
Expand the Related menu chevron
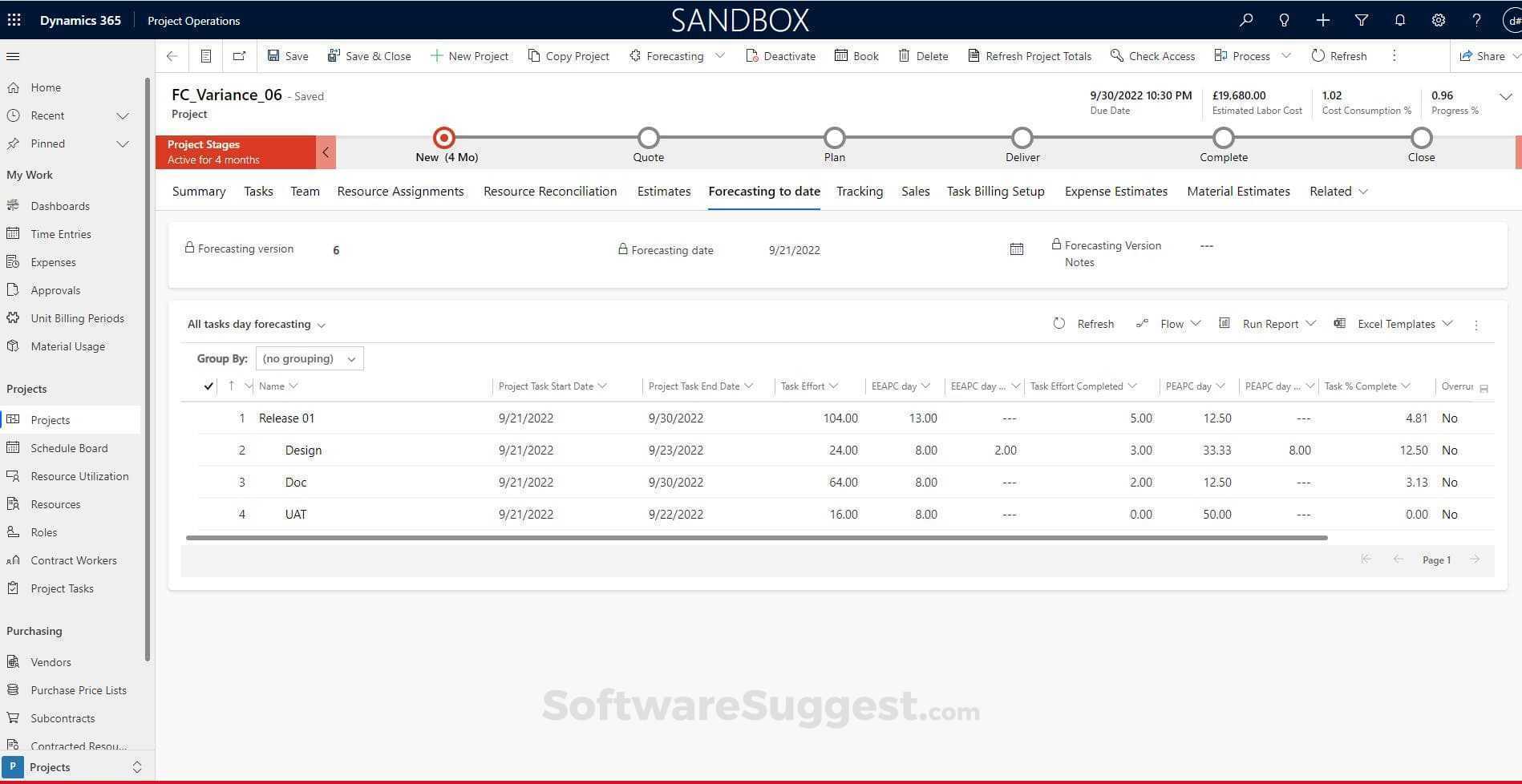(x=1362, y=191)
